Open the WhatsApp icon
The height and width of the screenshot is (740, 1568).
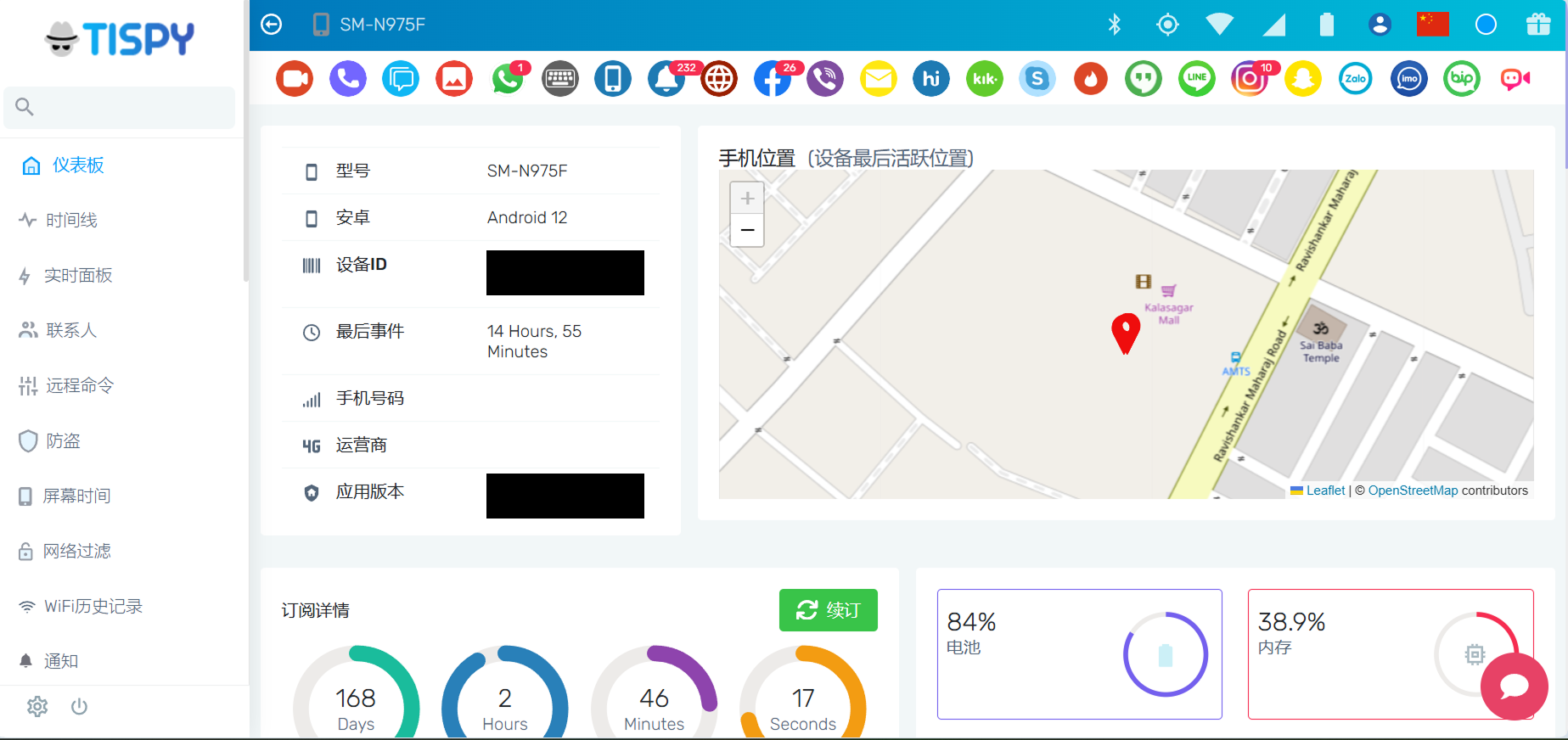click(508, 79)
